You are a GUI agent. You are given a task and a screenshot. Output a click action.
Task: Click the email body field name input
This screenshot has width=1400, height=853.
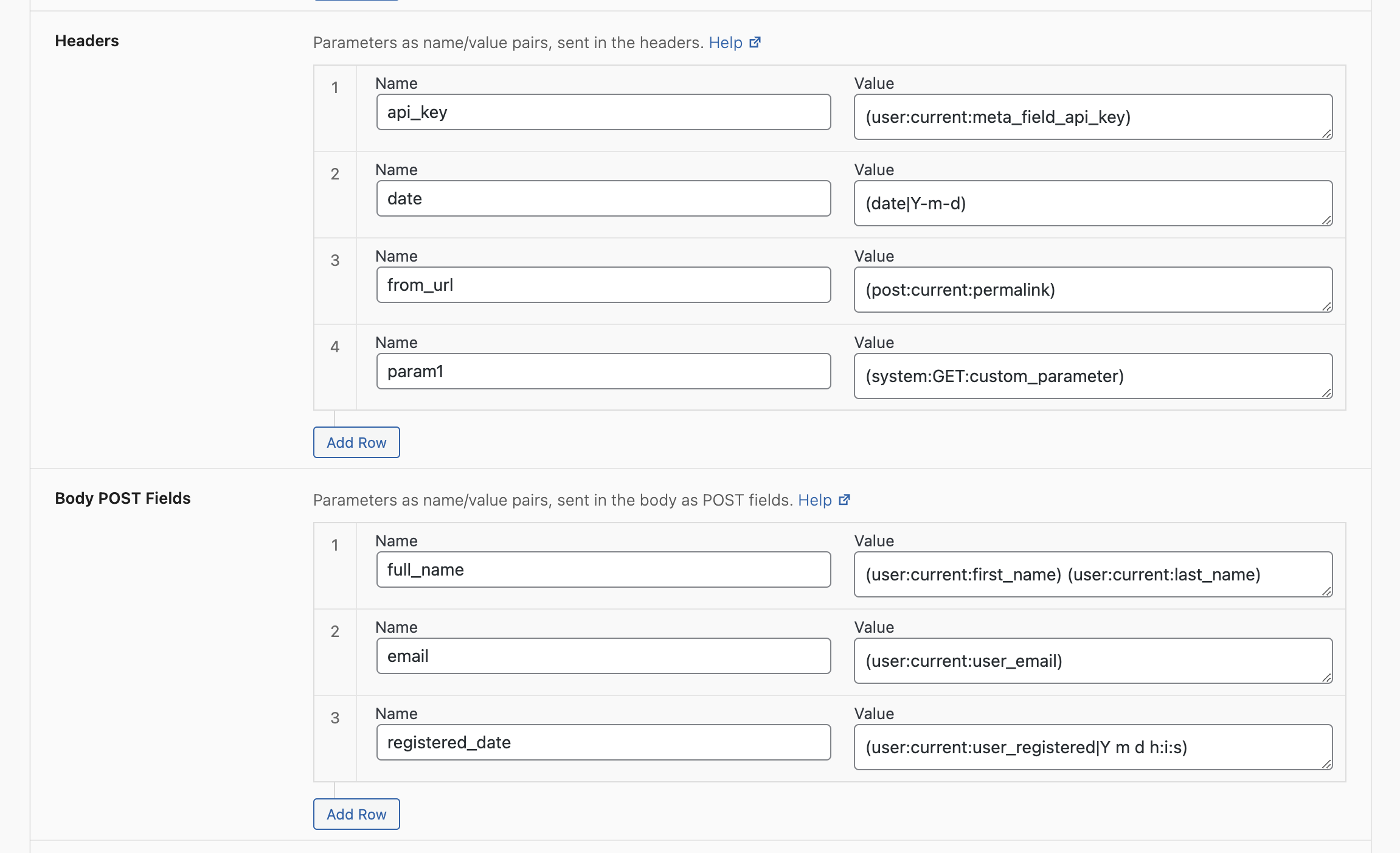pyautogui.click(x=603, y=656)
